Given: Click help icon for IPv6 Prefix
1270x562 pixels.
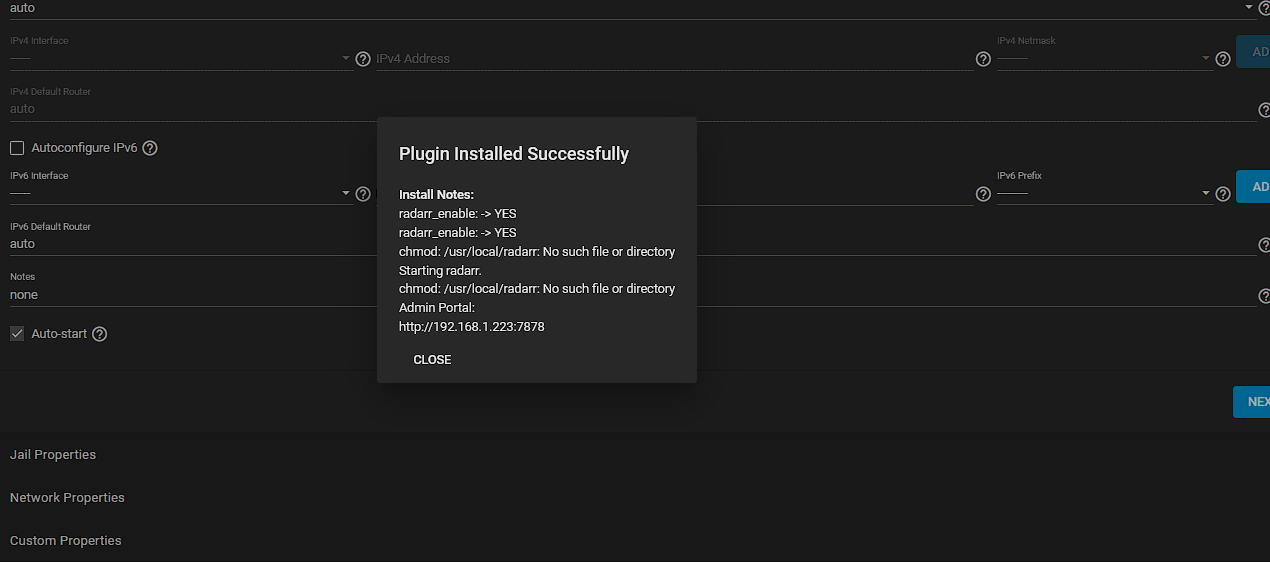Looking at the screenshot, I should click(1222, 194).
